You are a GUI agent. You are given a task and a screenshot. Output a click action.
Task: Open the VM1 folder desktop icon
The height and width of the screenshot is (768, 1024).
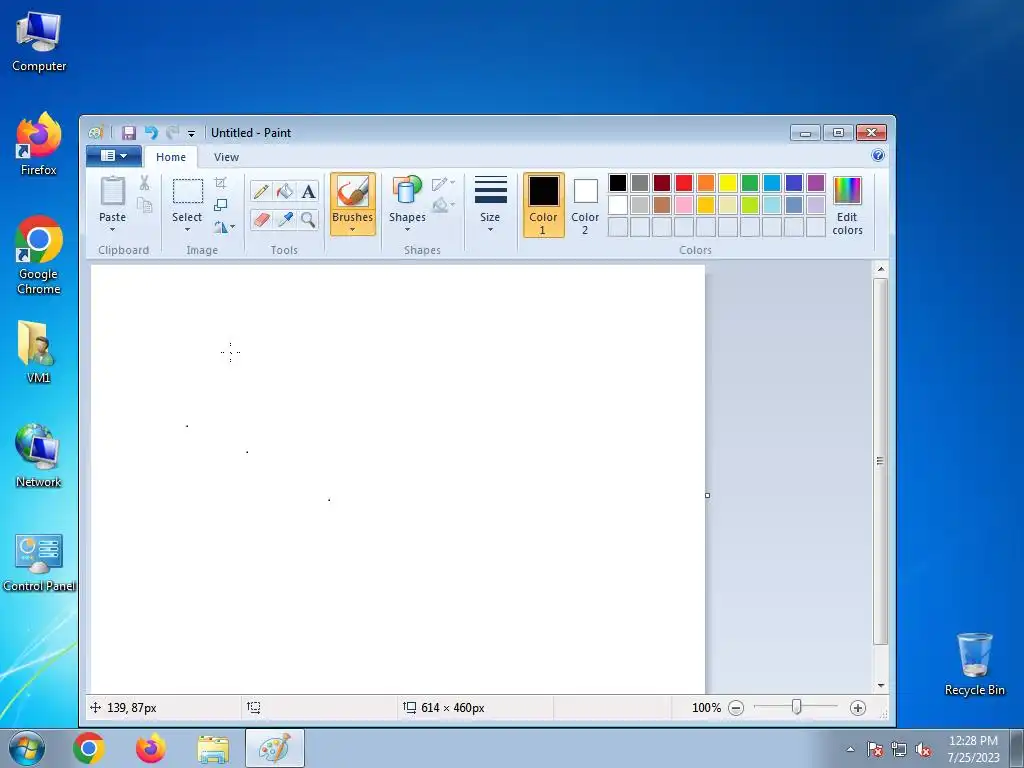coord(37,351)
